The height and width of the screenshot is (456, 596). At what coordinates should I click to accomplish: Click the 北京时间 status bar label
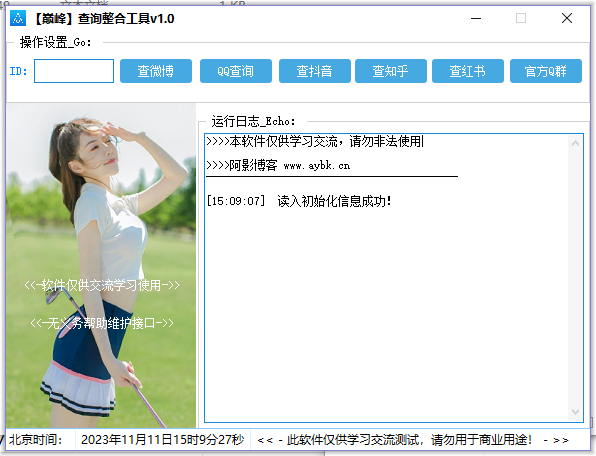coord(36,440)
